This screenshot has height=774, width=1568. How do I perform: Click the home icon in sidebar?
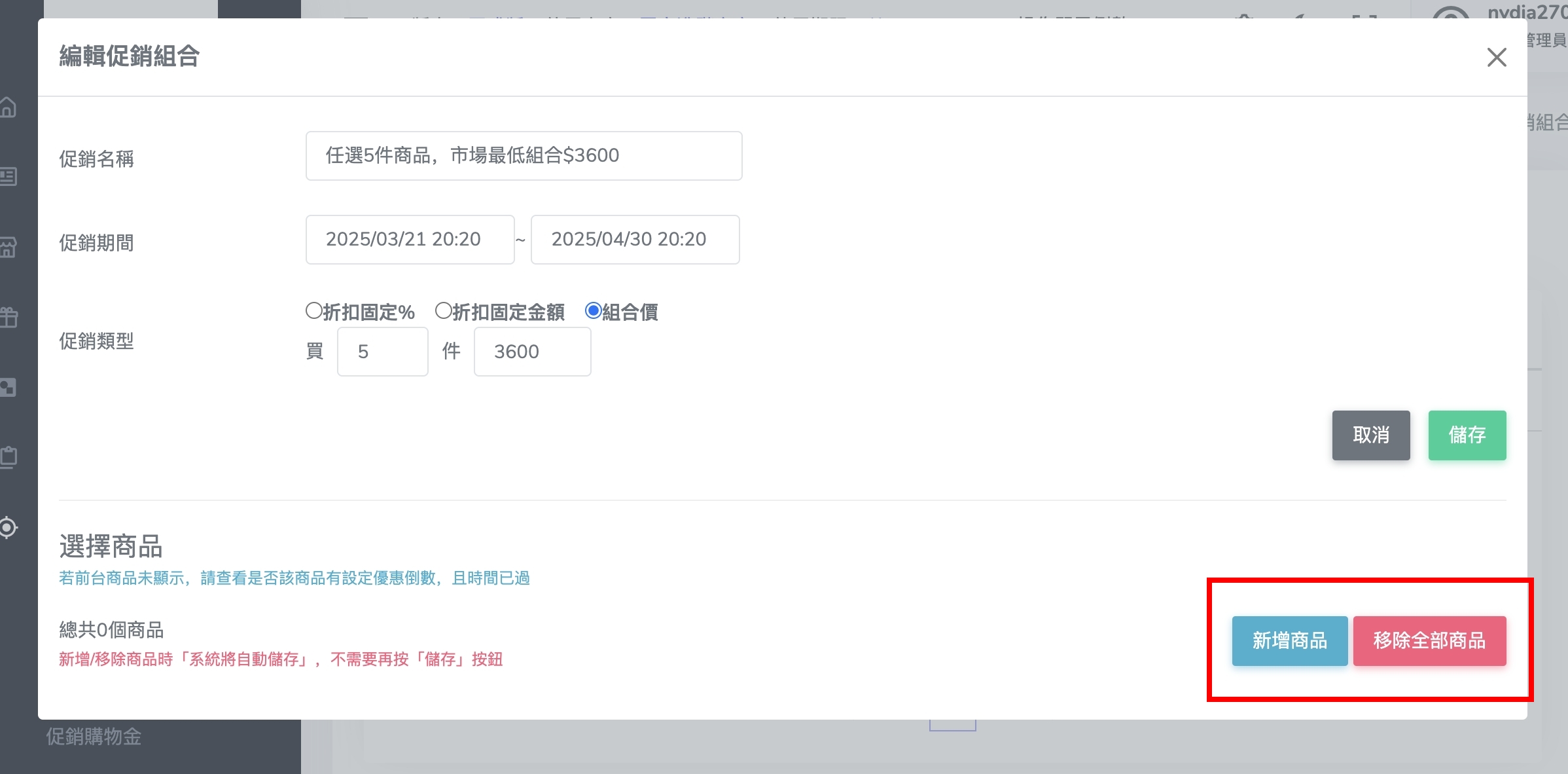pos(8,107)
